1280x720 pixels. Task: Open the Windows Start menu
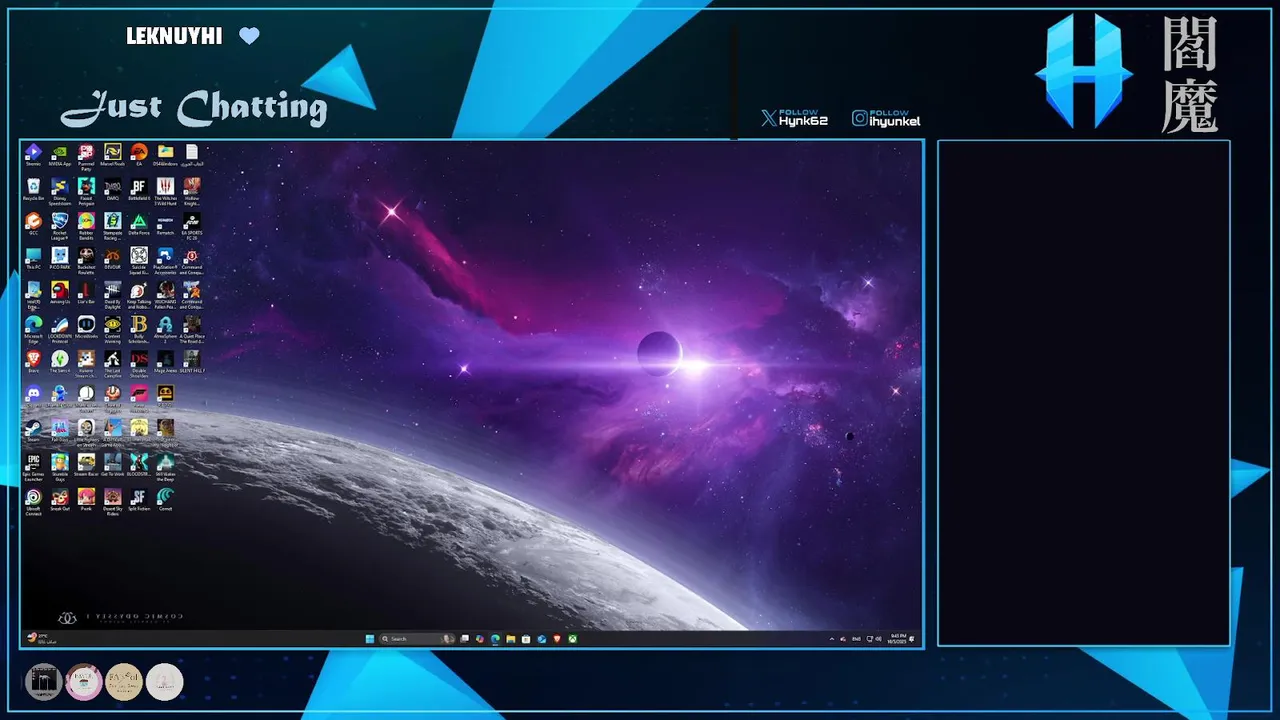370,638
